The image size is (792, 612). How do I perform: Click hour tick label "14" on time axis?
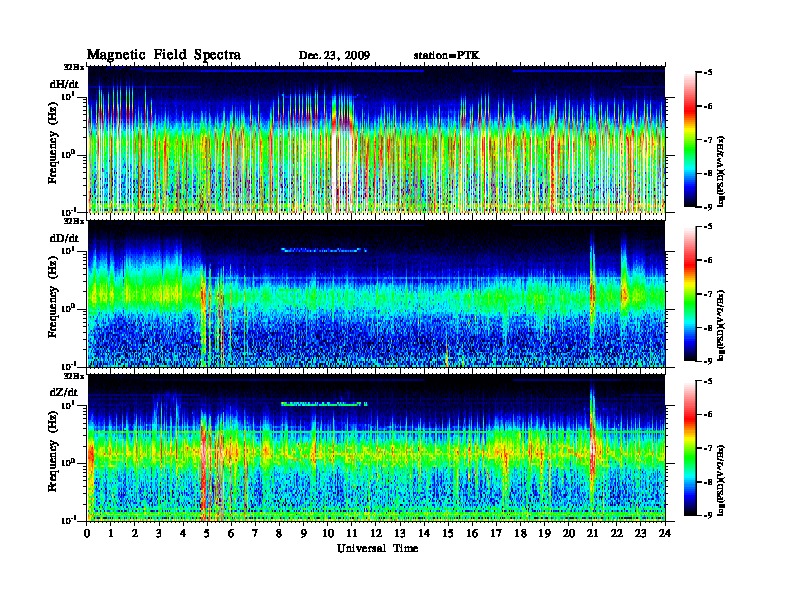[424, 534]
